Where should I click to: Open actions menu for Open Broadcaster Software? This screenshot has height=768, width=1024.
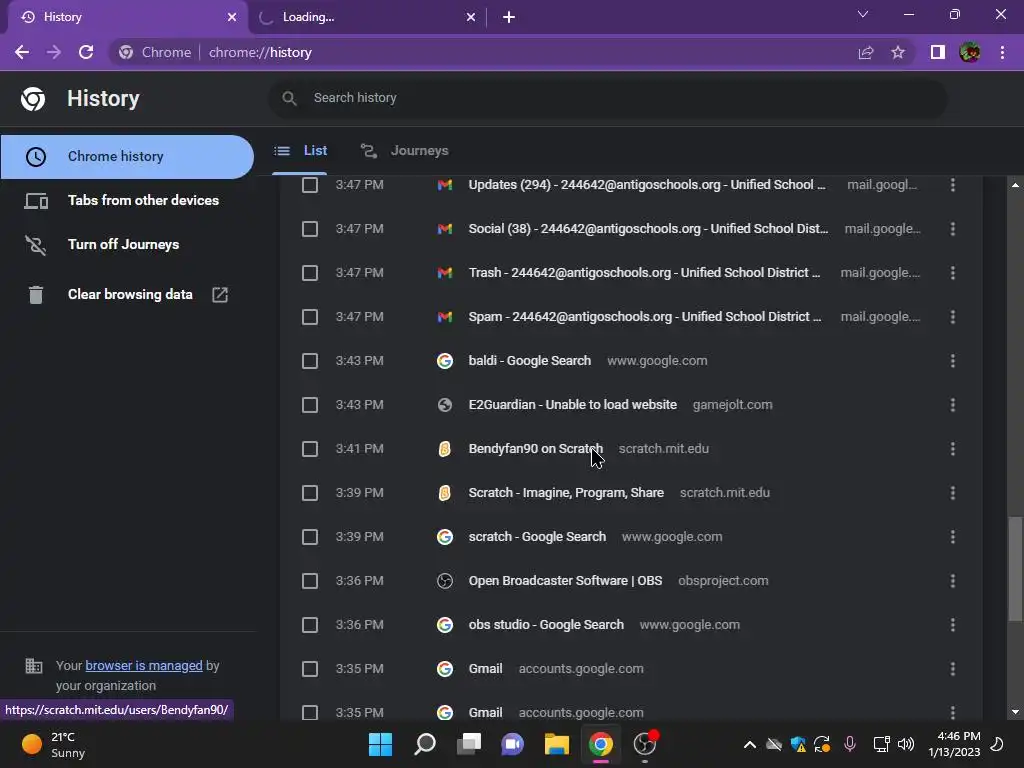click(x=953, y=581)
